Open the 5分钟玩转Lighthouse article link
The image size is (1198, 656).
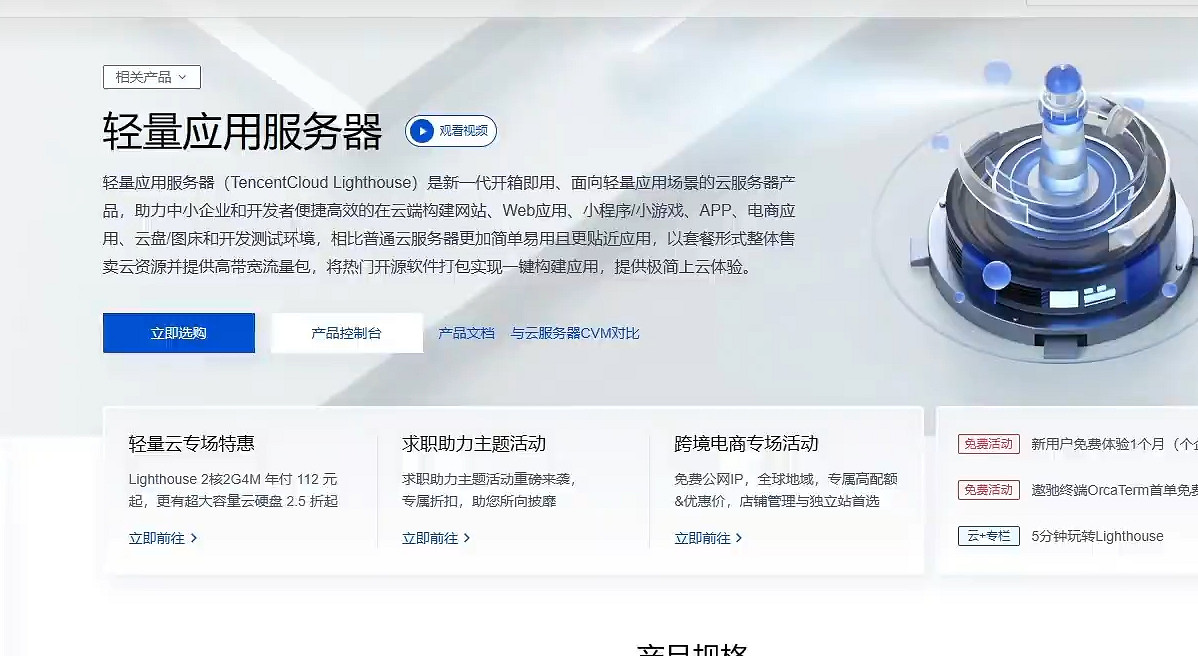1097,536
